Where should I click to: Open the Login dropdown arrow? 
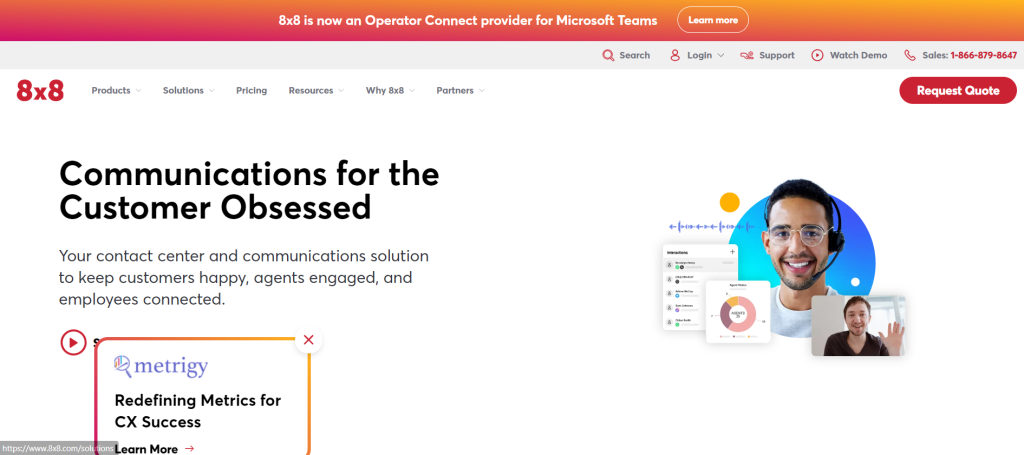pos(720,55)
